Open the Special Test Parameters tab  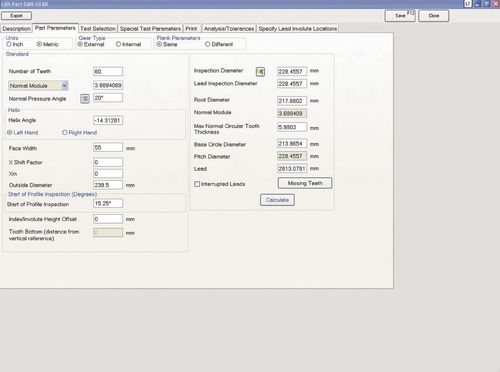pos(150,29)
